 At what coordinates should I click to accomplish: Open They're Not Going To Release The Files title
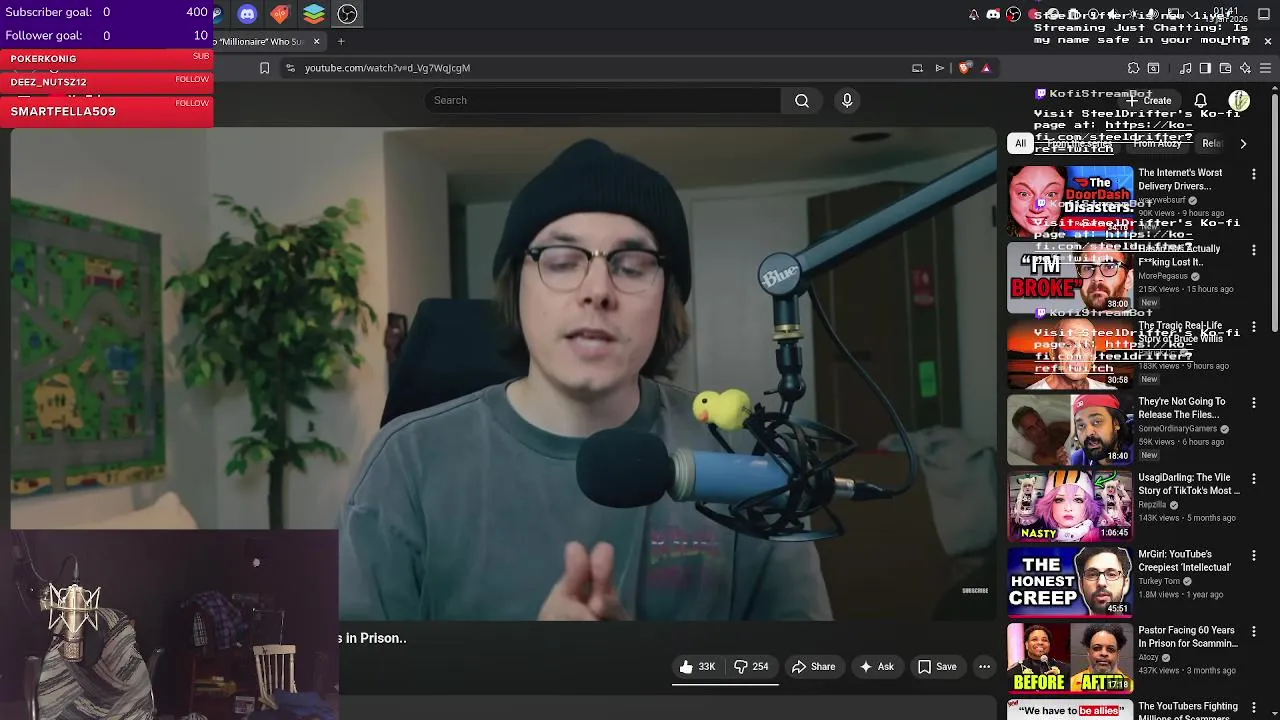coord(1182,408)
